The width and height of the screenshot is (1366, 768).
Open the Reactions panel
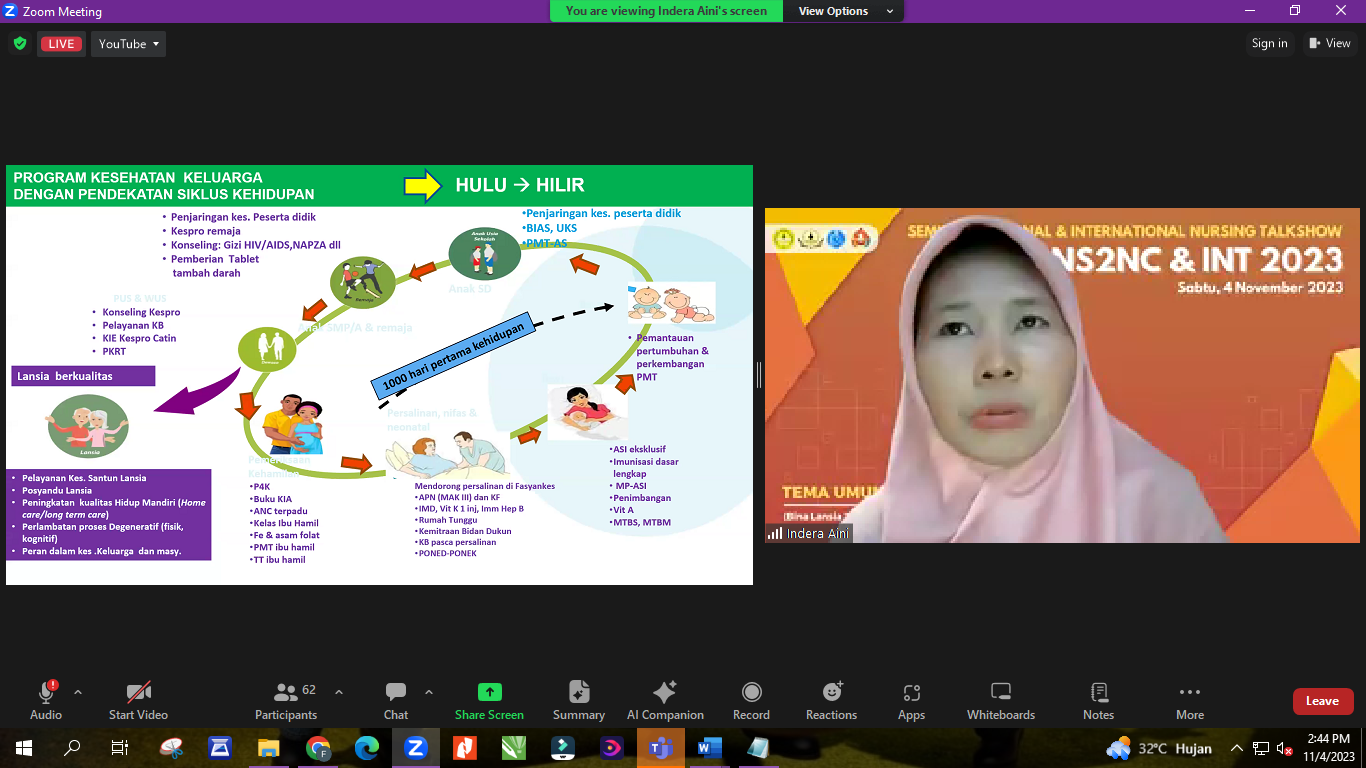tap(831, 700)
